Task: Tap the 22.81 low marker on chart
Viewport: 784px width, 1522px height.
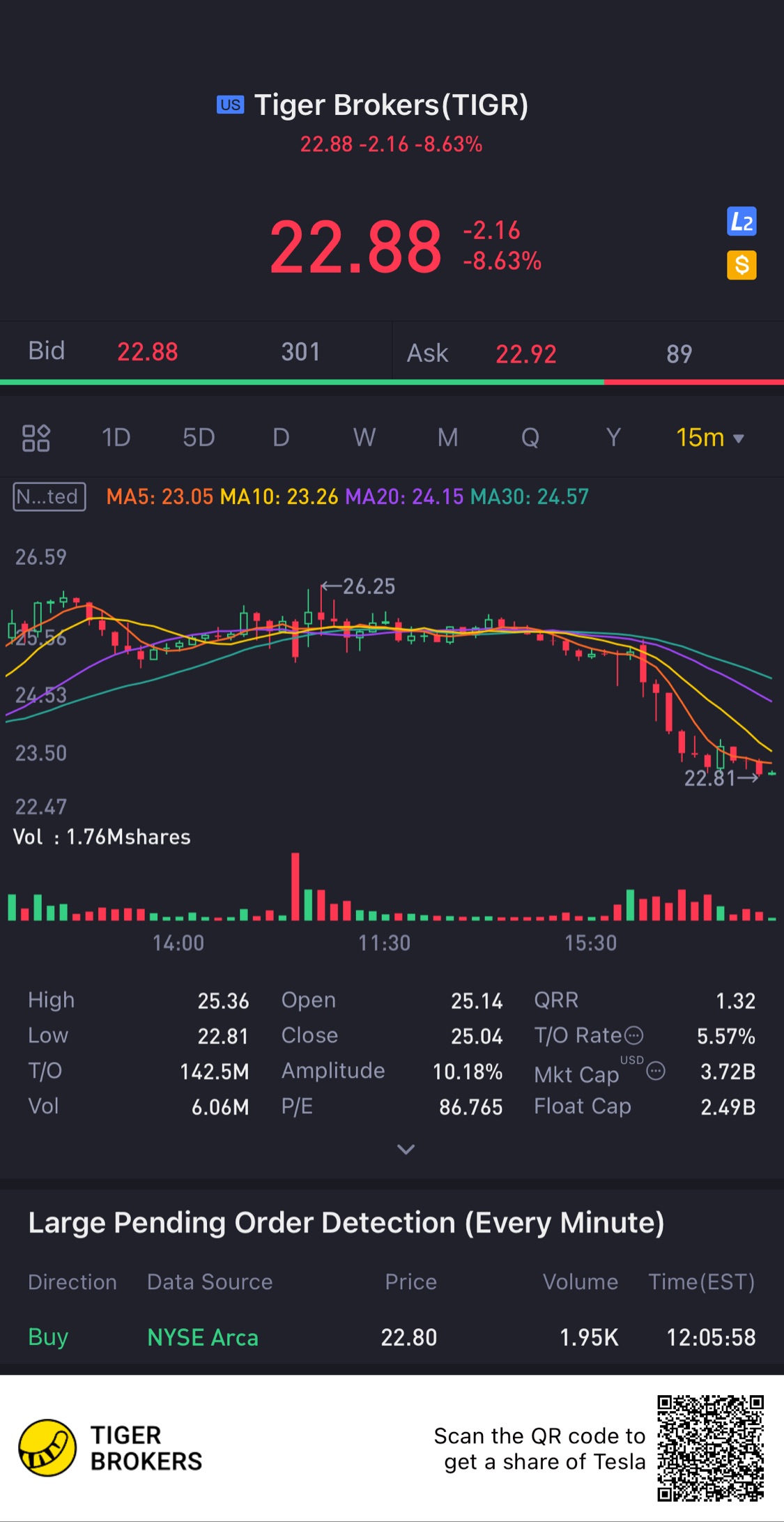Action: tap(721, 778)
